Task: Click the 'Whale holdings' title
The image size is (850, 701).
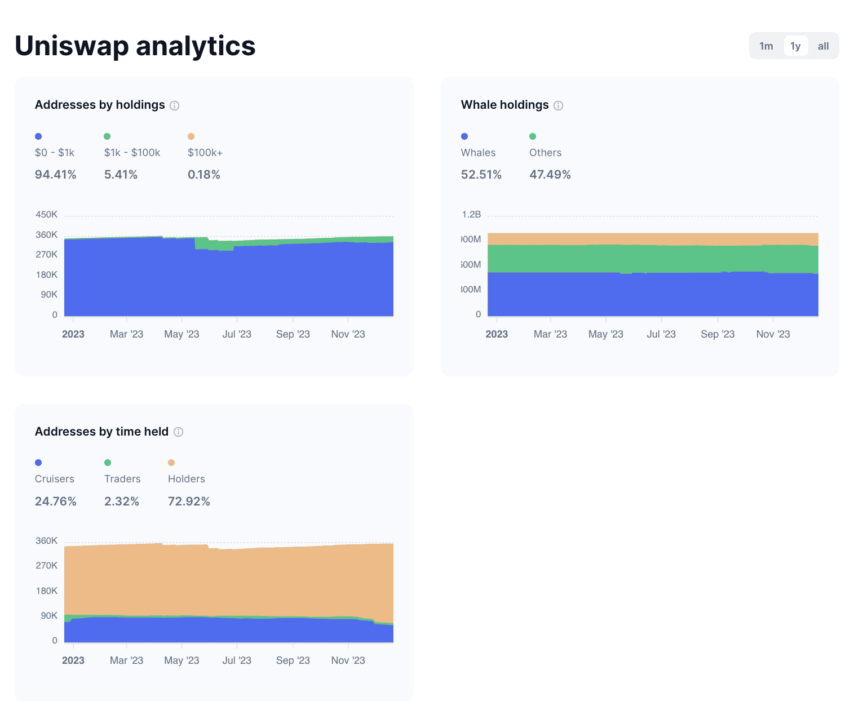Action: pyautogui.click(x=505, y=105)
